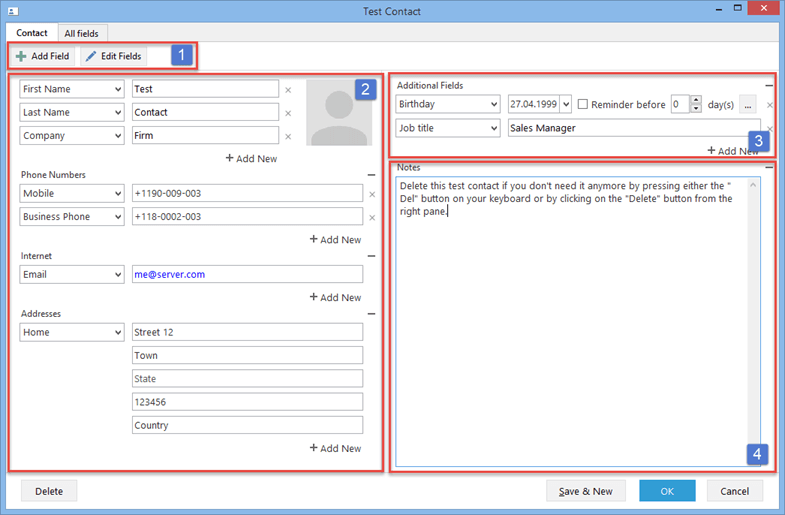This screenshot has height=515, width=785.
Task: Click the Town address field
Action: click(x=247, y=355)
